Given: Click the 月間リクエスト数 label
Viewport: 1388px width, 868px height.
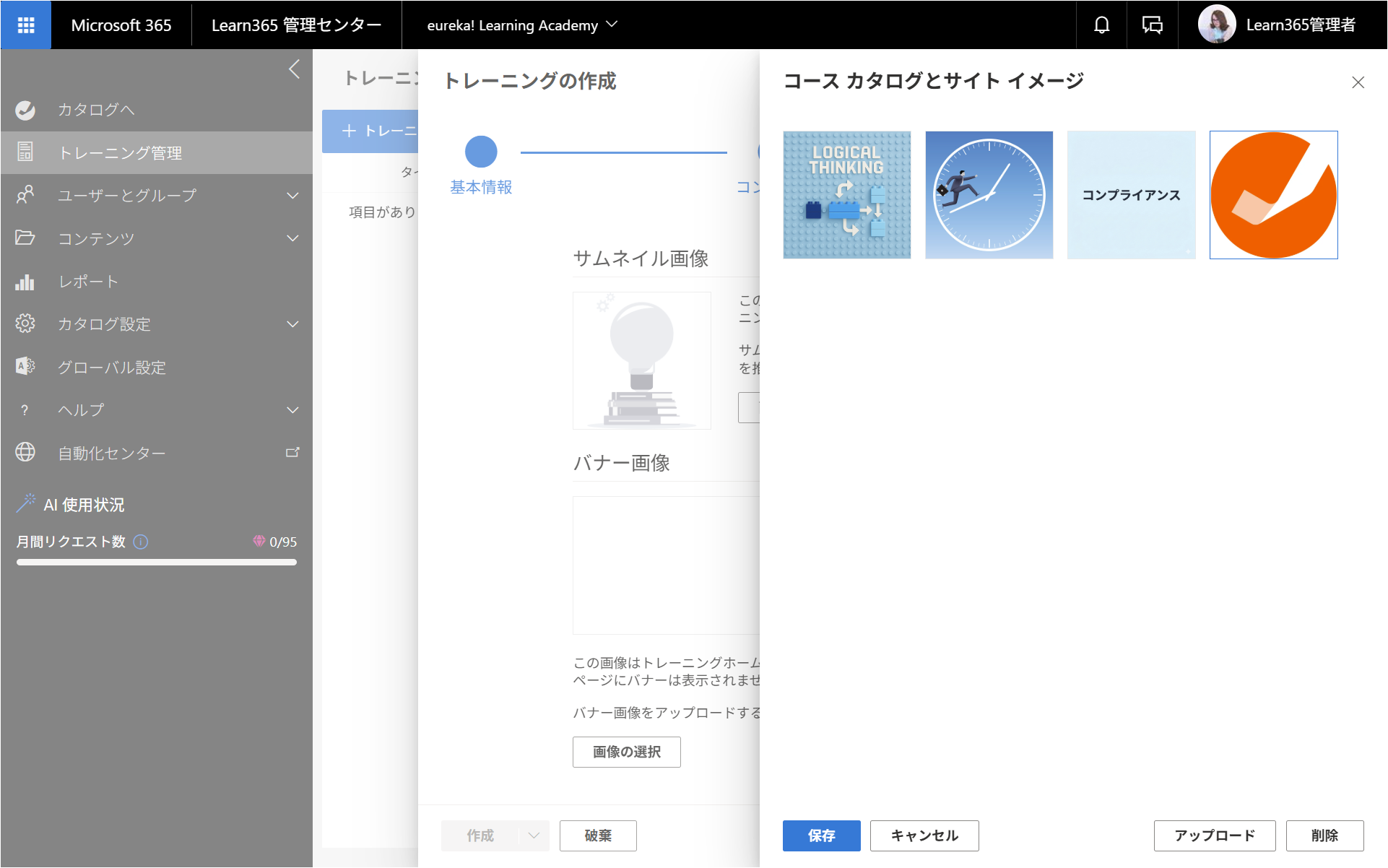Looking at the screenshot, I should point(71,542).
